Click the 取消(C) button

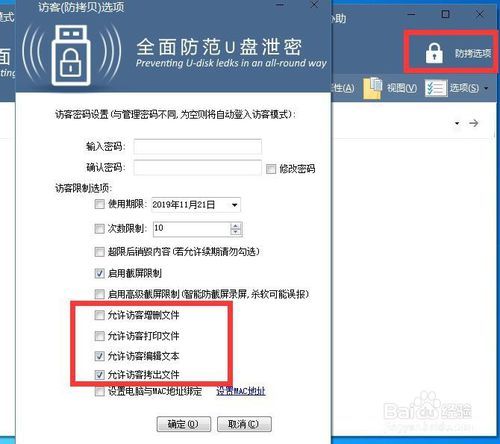tap(244, 424)
